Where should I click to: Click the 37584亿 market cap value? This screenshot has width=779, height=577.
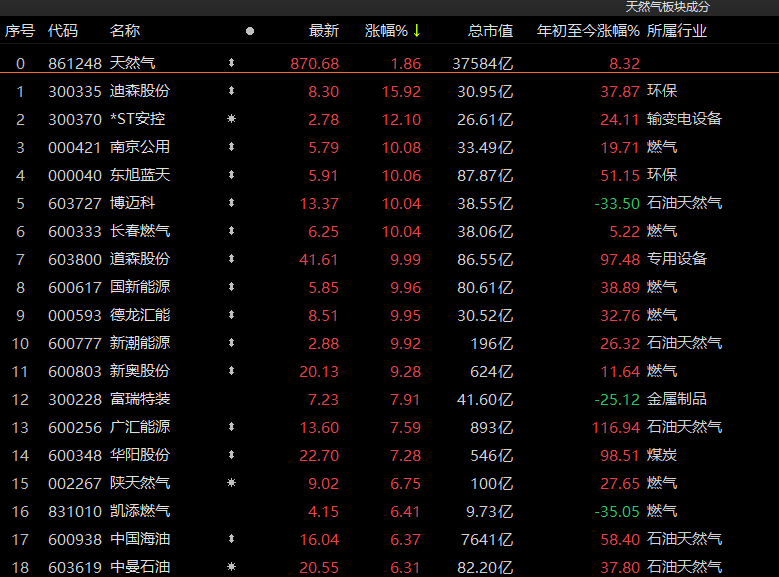click(x=482, y=64)
